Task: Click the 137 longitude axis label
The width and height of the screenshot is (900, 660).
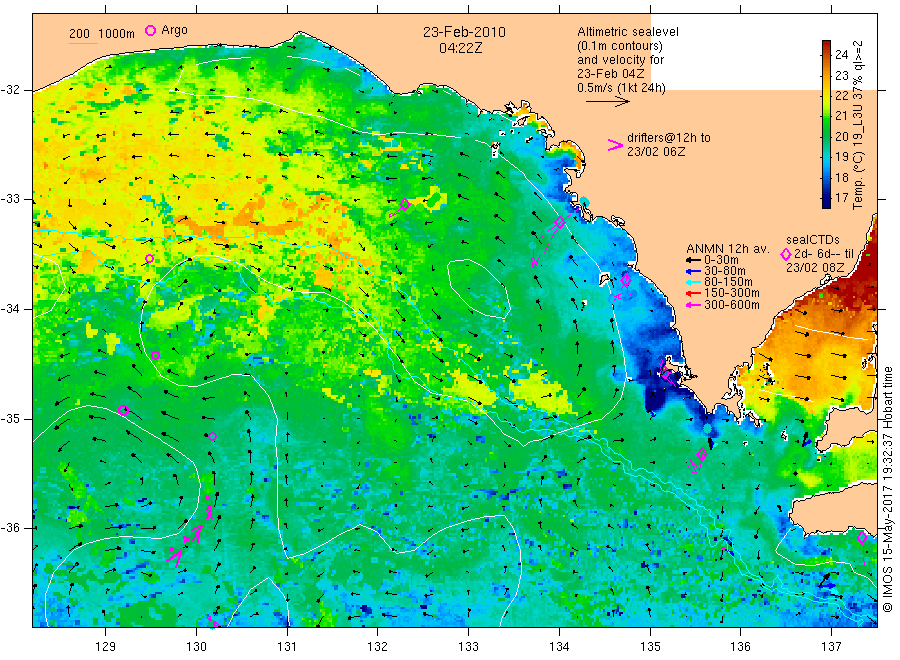Action: click(x=832, y=647)
